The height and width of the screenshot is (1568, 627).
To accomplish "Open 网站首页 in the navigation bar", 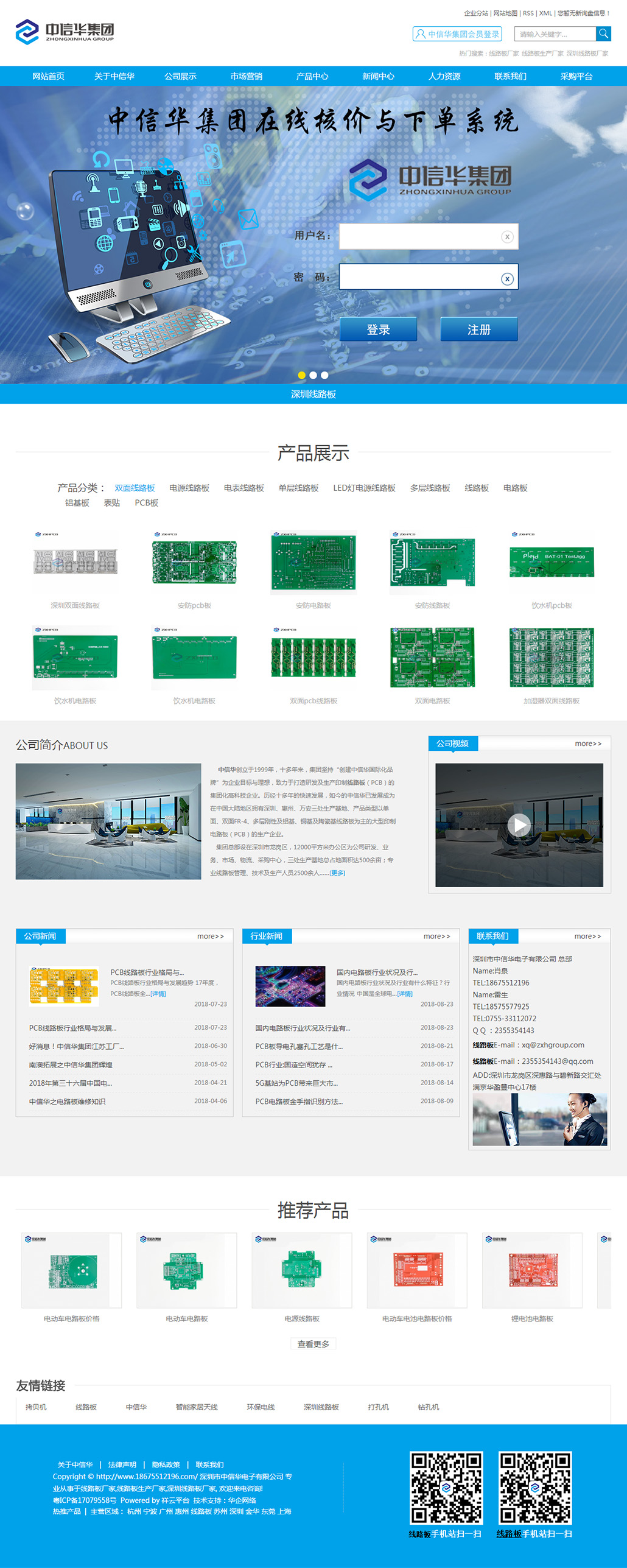I will click(x=48, y=76).
